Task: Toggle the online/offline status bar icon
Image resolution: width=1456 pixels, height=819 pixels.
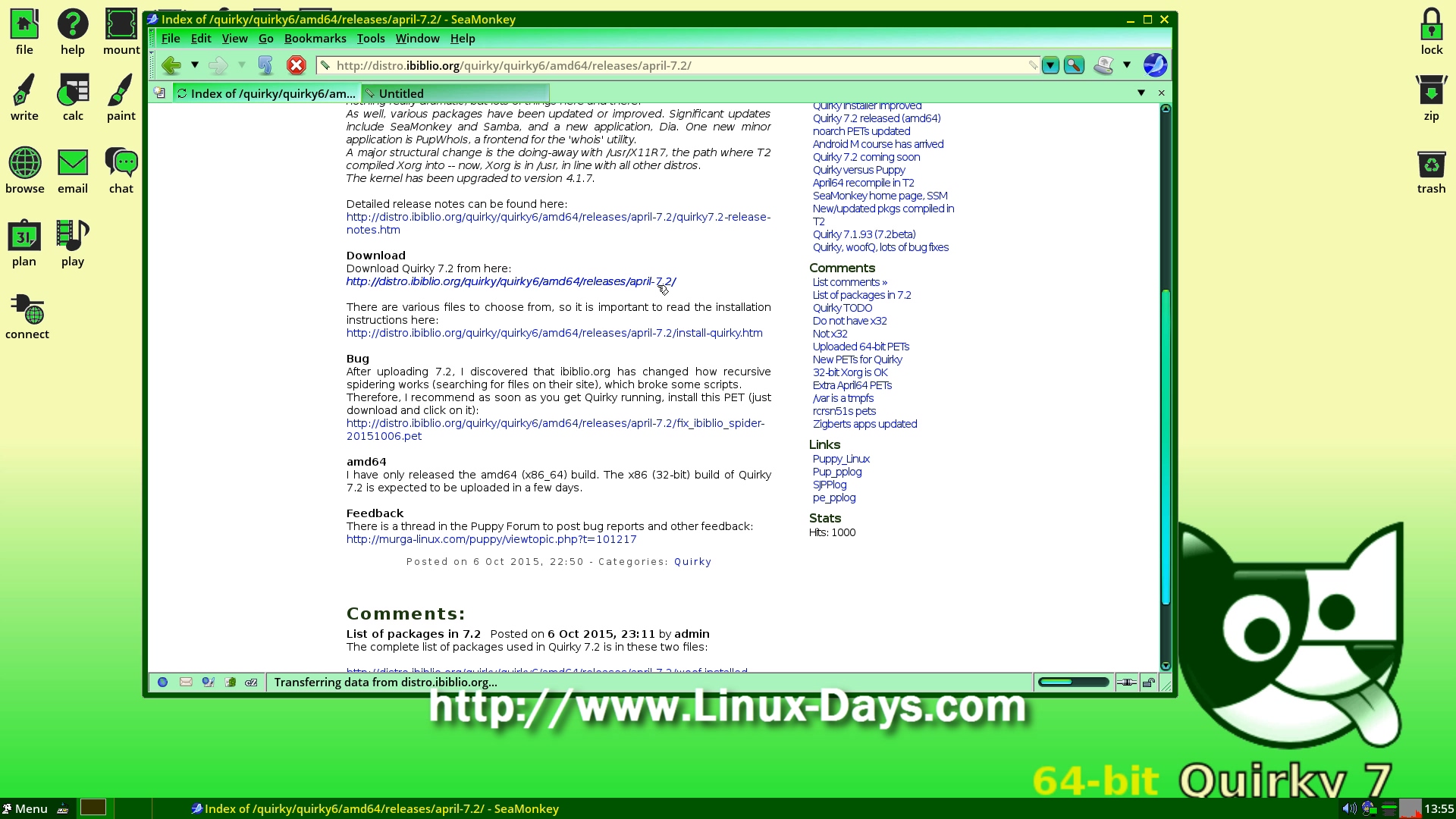Action: 1126,682
